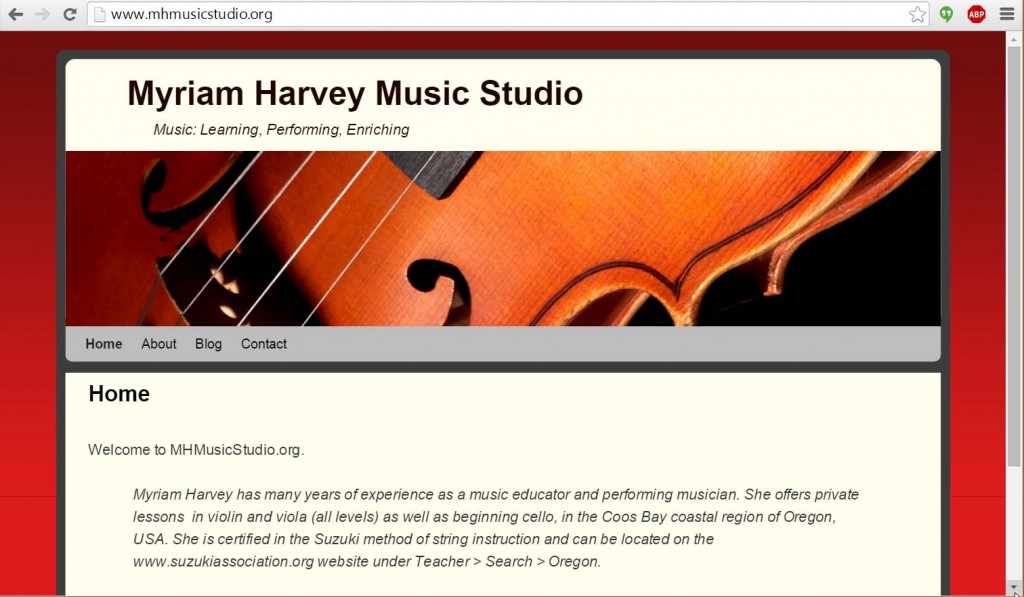Open the Blog navigation item
The width and height of the screenshot is (1024, 597).
tap(208, 344)
